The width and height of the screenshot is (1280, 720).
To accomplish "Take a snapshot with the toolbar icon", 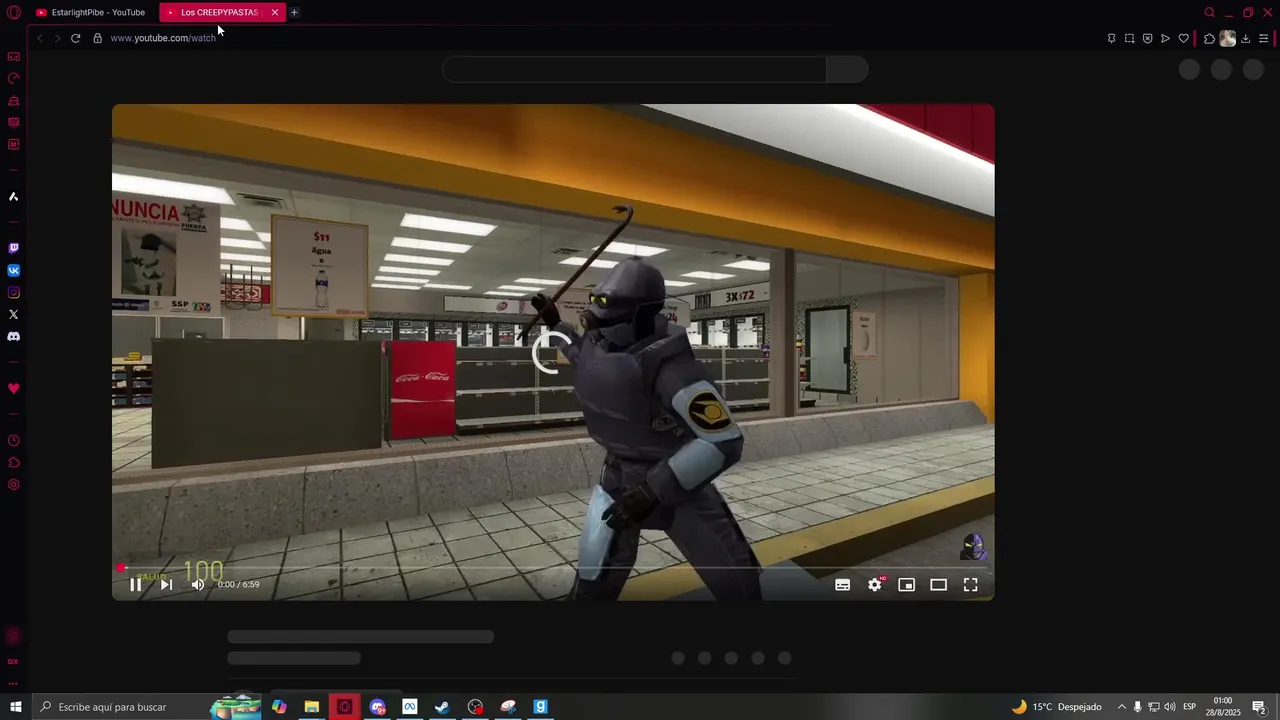I will pos(1129,38).
